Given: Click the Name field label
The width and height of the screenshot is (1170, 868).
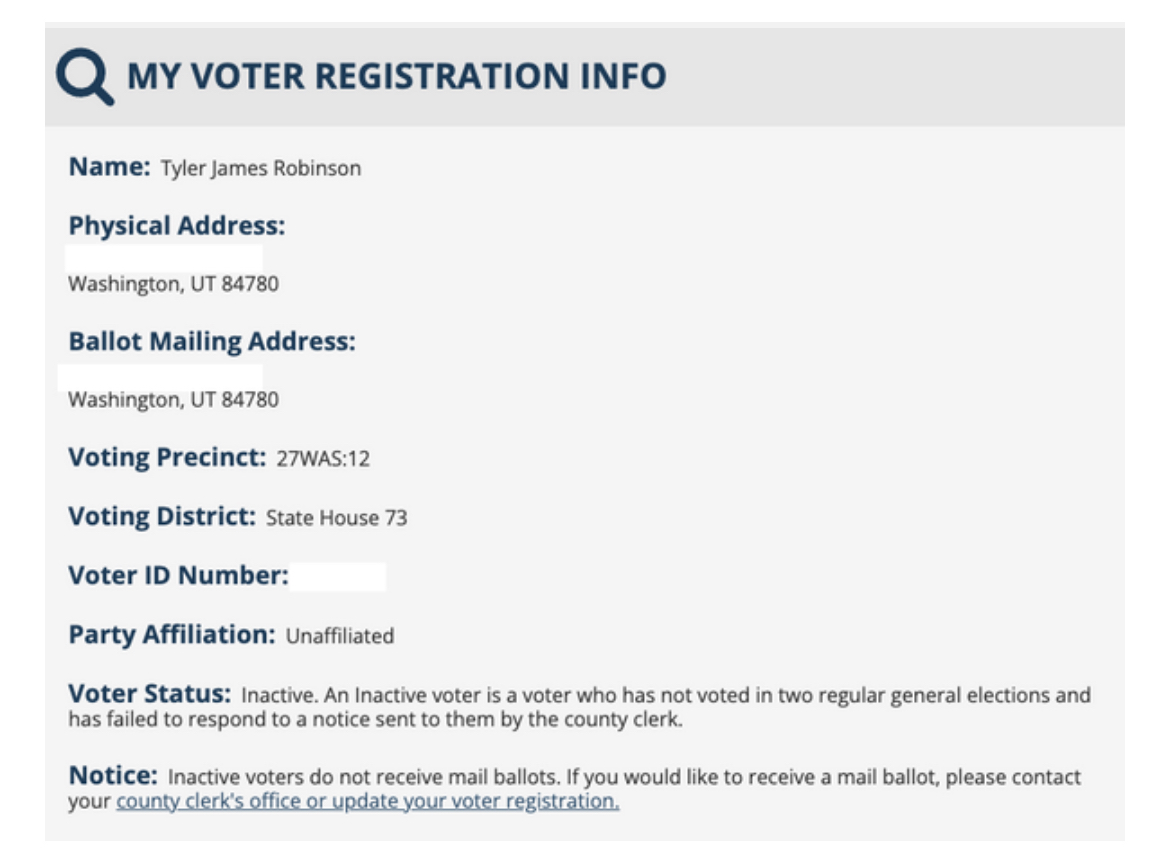Looking at the screenshot, I should point(108,167).
